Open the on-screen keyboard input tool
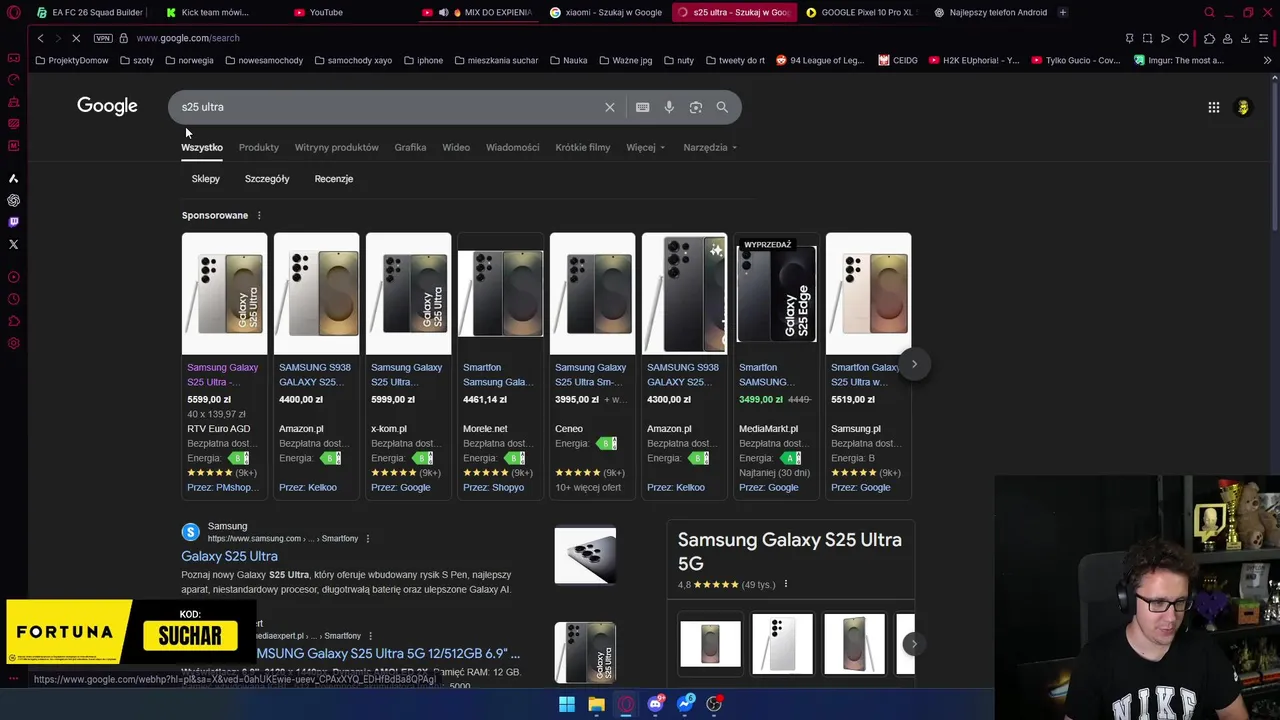1280x720 pixels. [642, 107]
